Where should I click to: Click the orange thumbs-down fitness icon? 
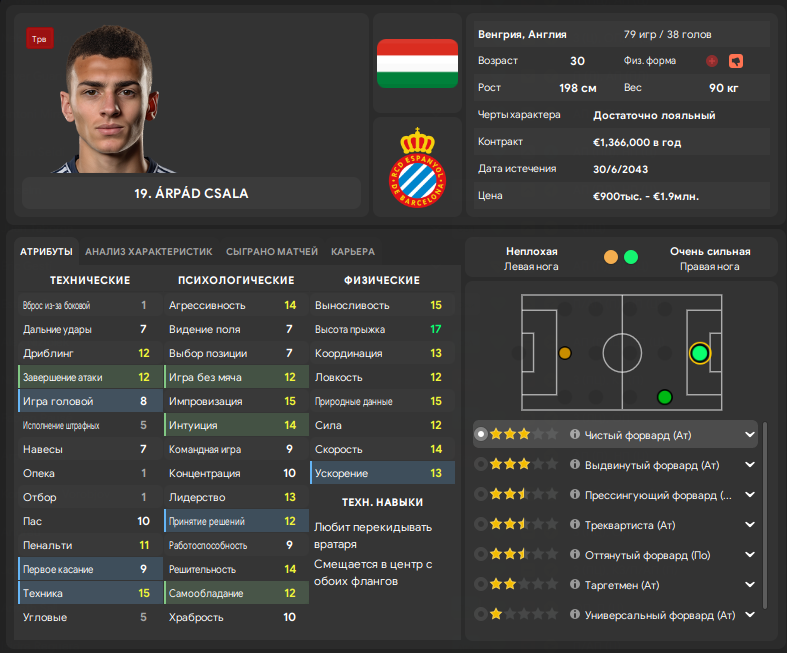tap(736, 61)
